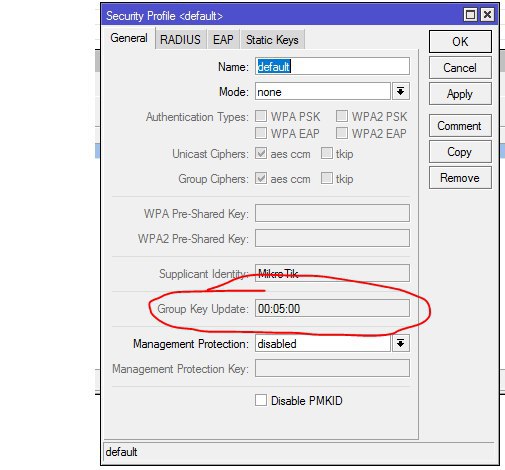The width and height of the screenshot is (505, 470).
Task: Click the Name input field
Action: [x=332, y=66]
